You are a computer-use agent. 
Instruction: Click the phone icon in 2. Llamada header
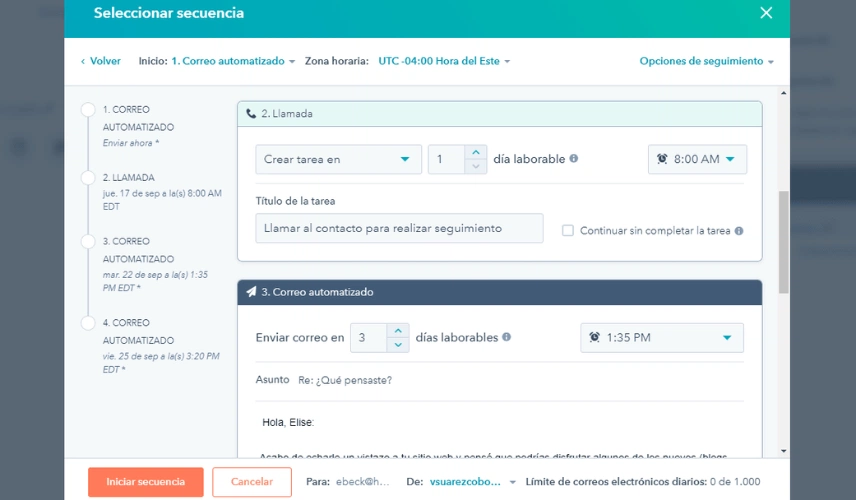click(x=251, y=114)
